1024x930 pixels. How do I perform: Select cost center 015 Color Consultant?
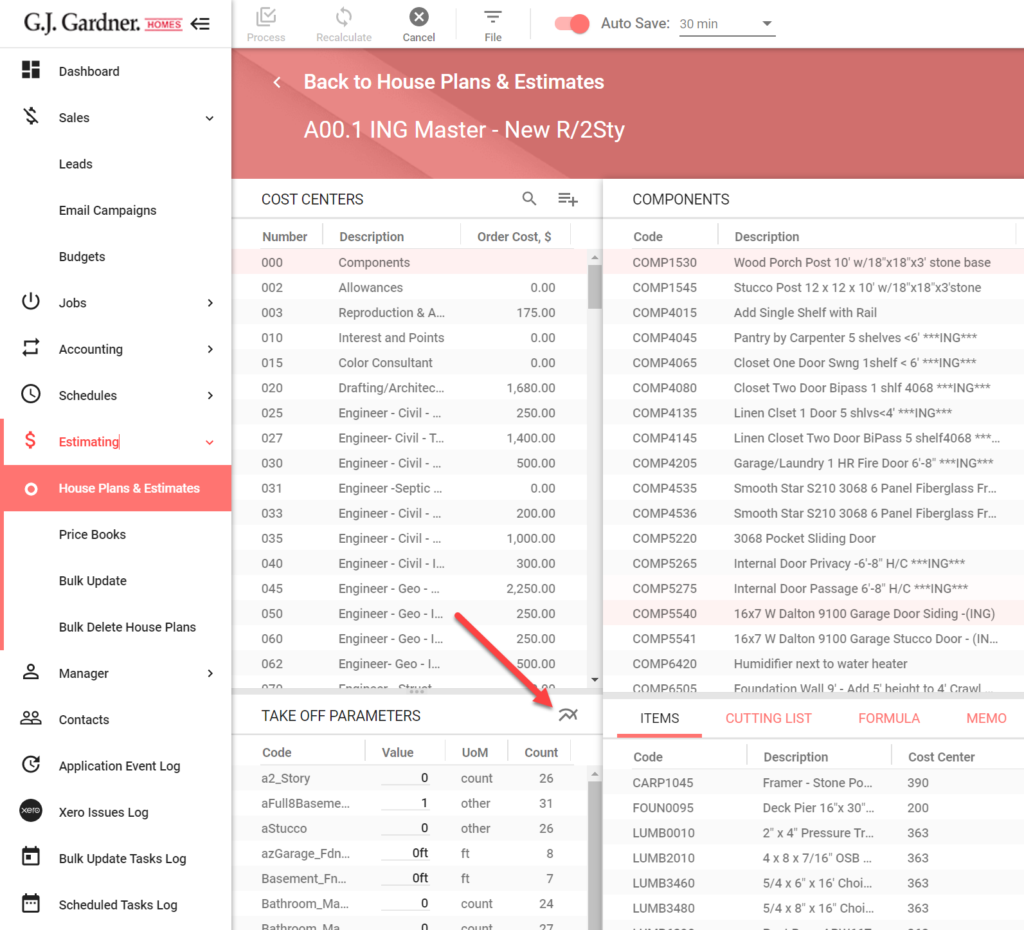pyautogui.click(x=409, y=362)
